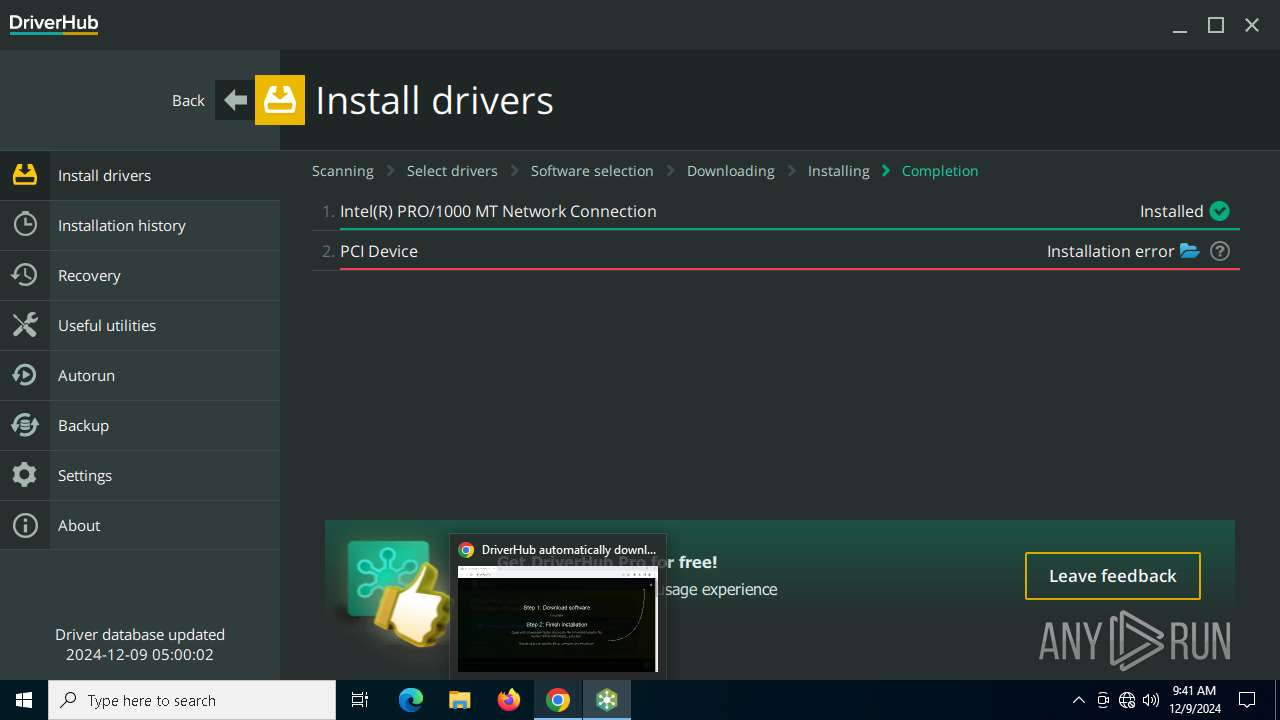Viewport: 1280px width, 720px height.
Task: Click the Backup sidebar icon
Action: point(25,425)
